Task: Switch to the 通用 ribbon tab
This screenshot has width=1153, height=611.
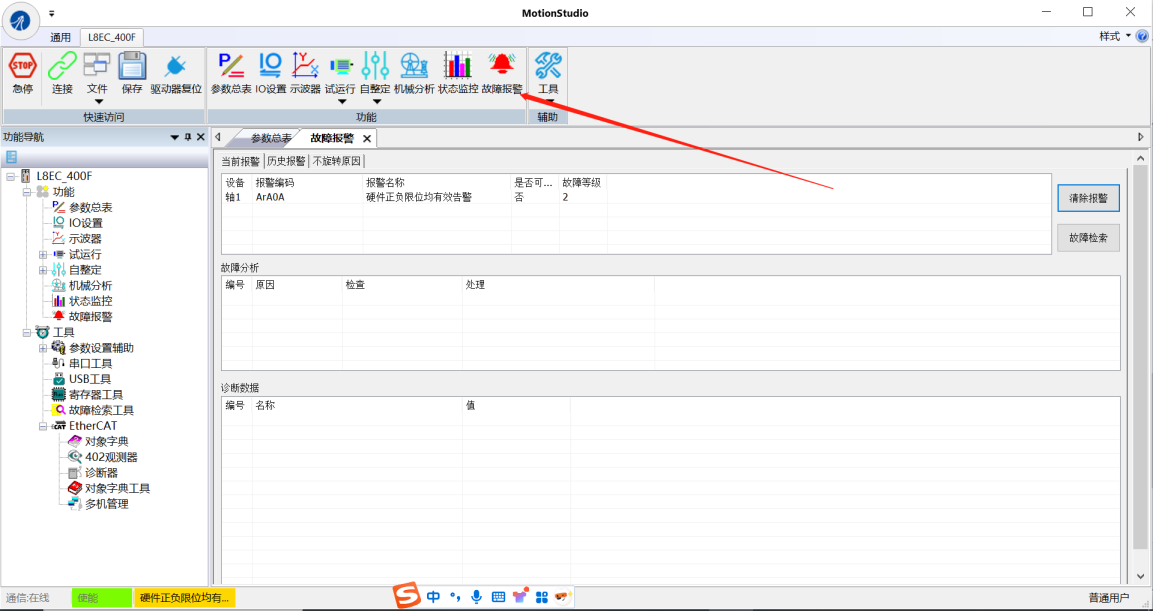Action: click(x=60, y=37)
